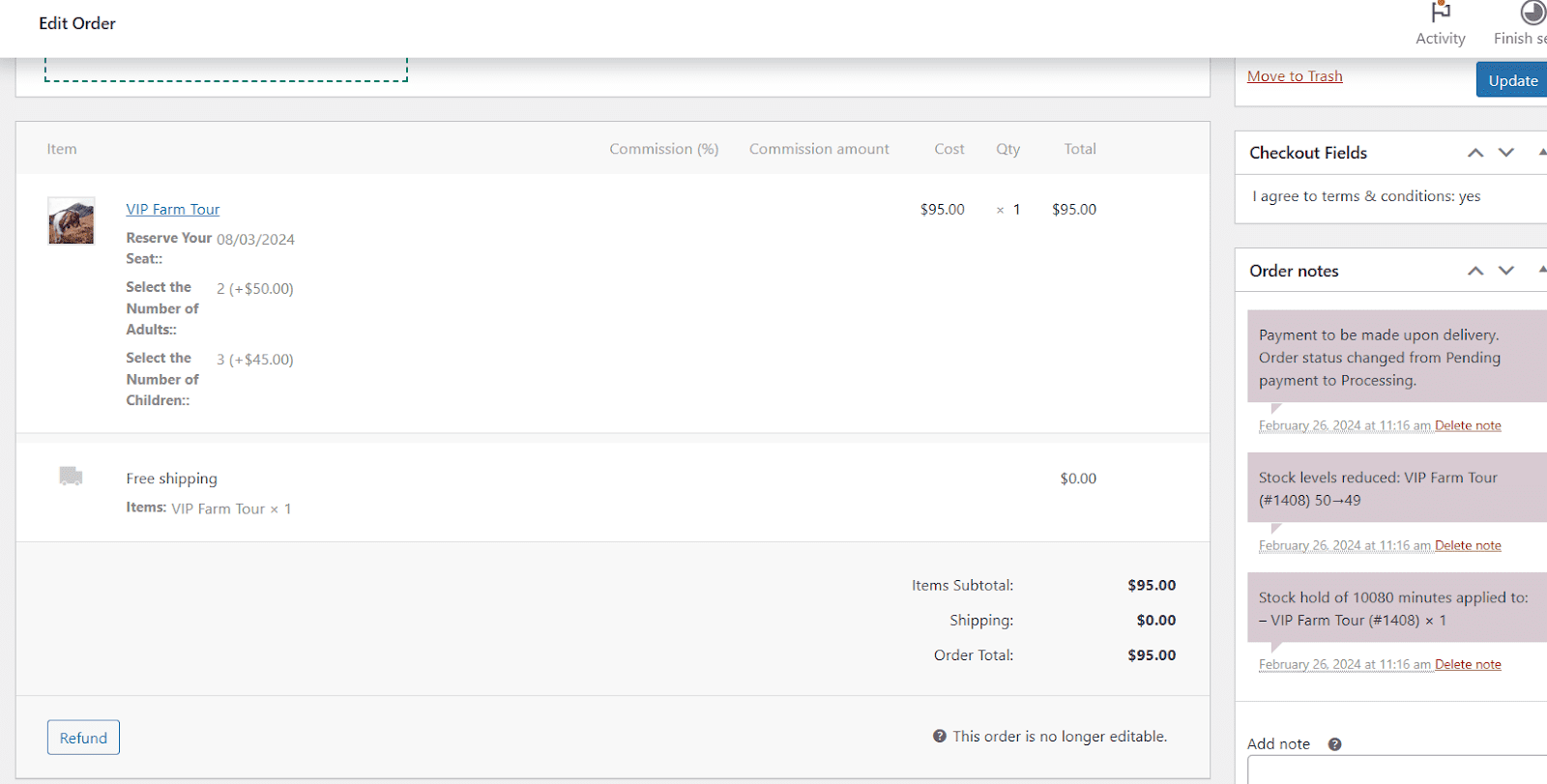Click the Add note help question icon
The height and width of the screenshot is (784, 1547).
click(1334, 744)
